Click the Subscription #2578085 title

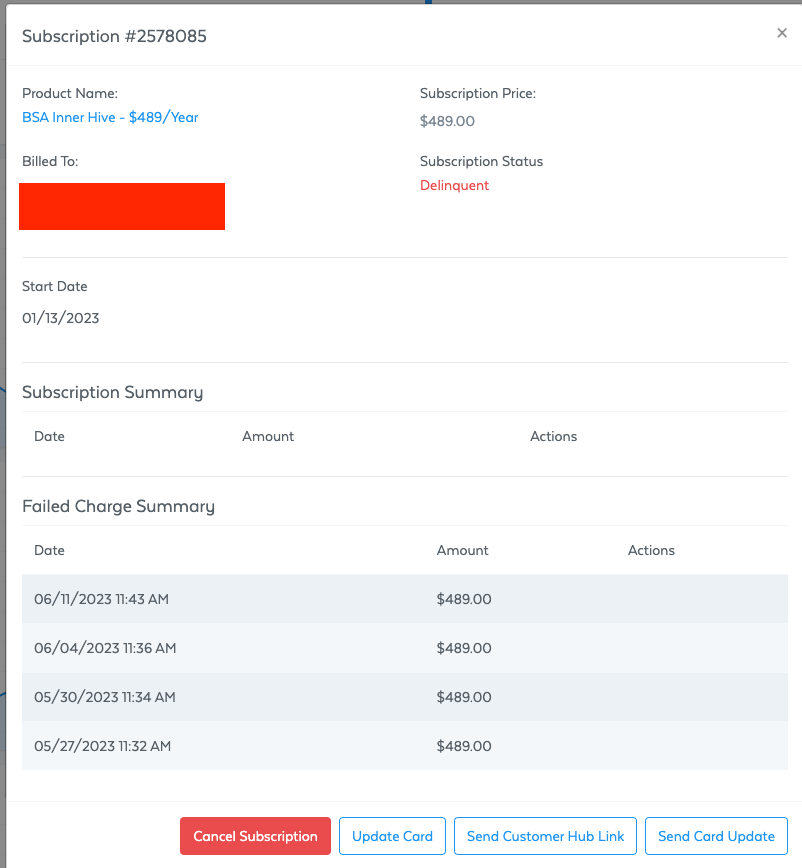click(114, 36)
